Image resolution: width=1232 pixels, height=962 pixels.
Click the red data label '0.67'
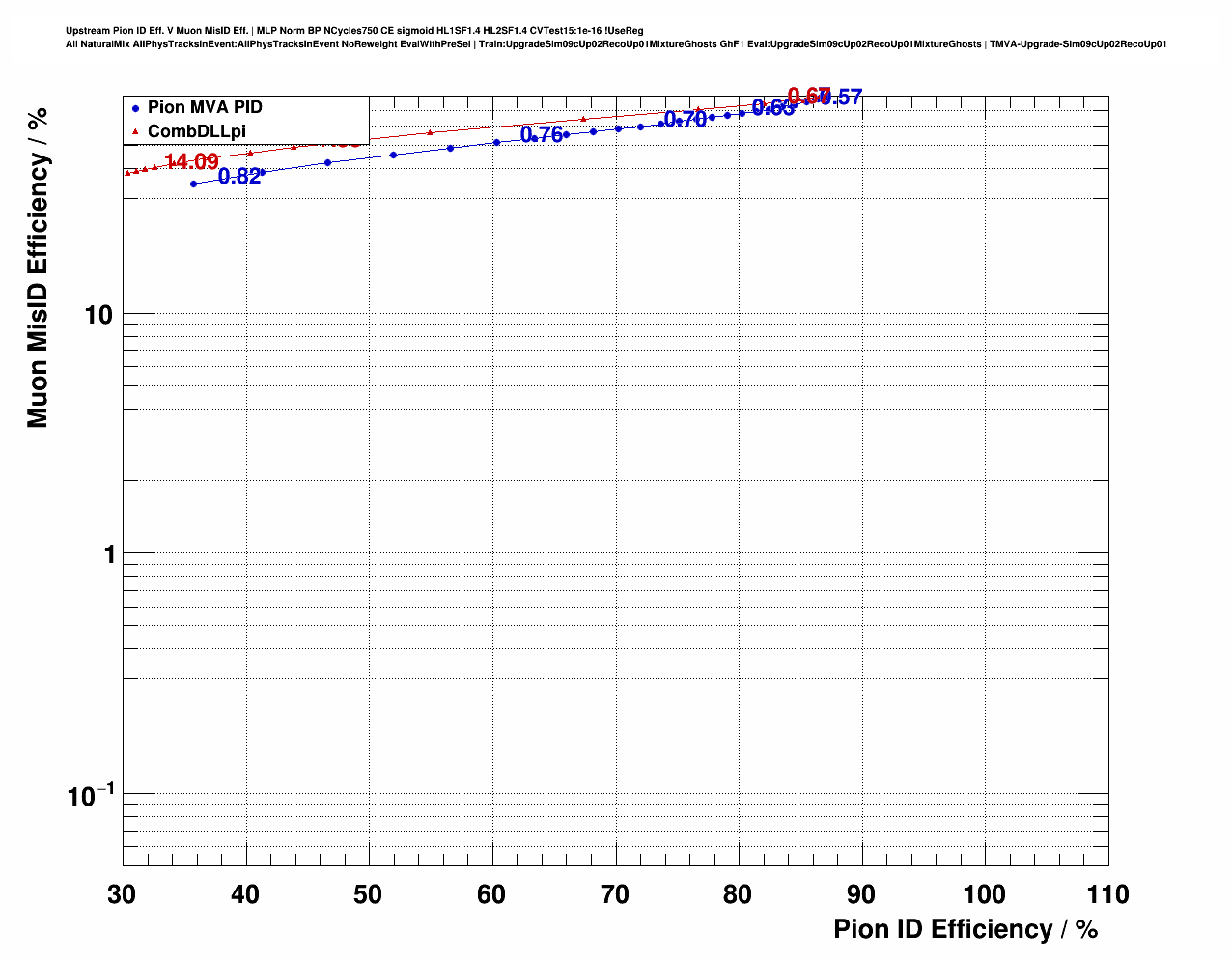point(809,96)
